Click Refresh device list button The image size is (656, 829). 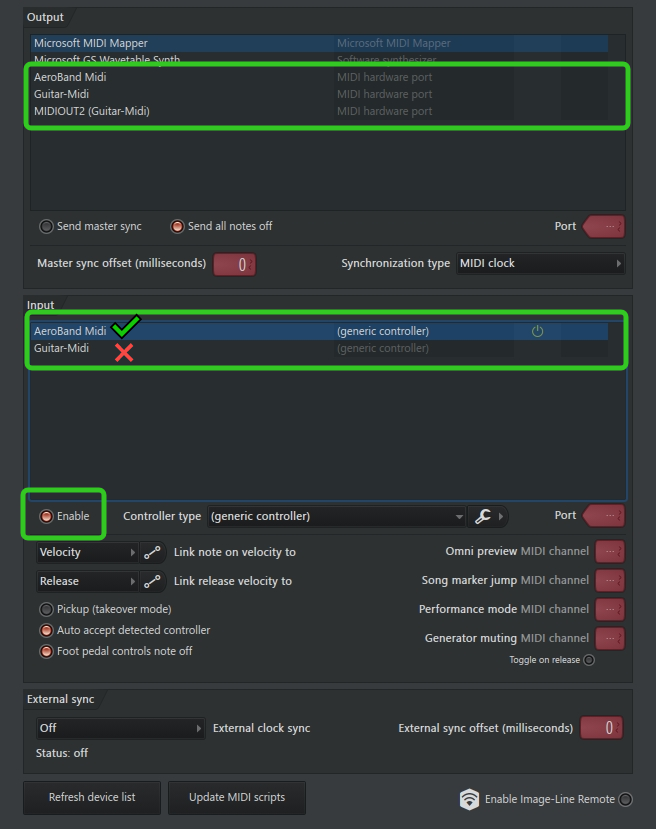coord(92,797)
